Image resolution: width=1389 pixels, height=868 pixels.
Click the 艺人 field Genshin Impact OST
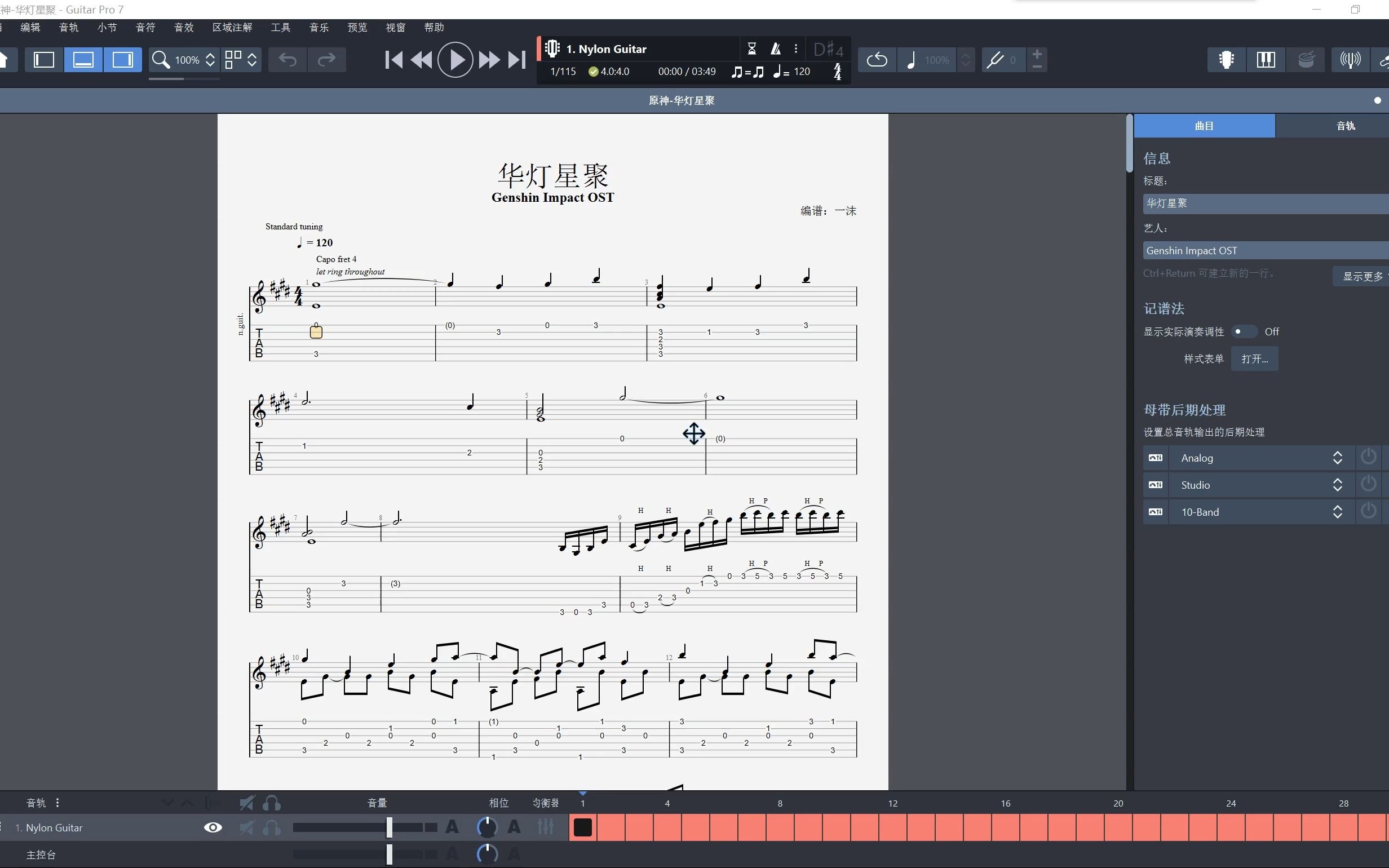tap(1266, 250)
